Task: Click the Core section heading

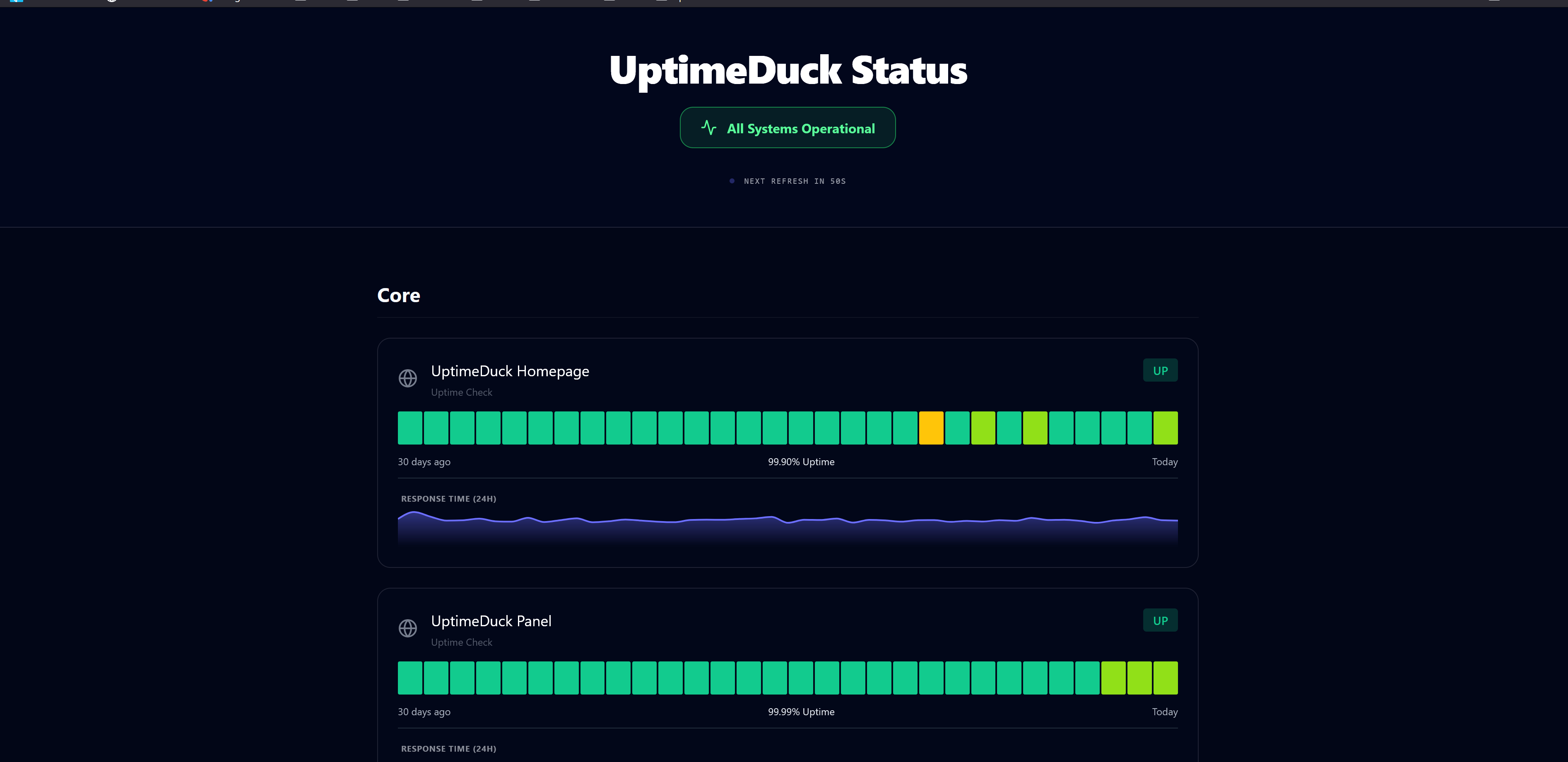Action: (x=398, y=295)
